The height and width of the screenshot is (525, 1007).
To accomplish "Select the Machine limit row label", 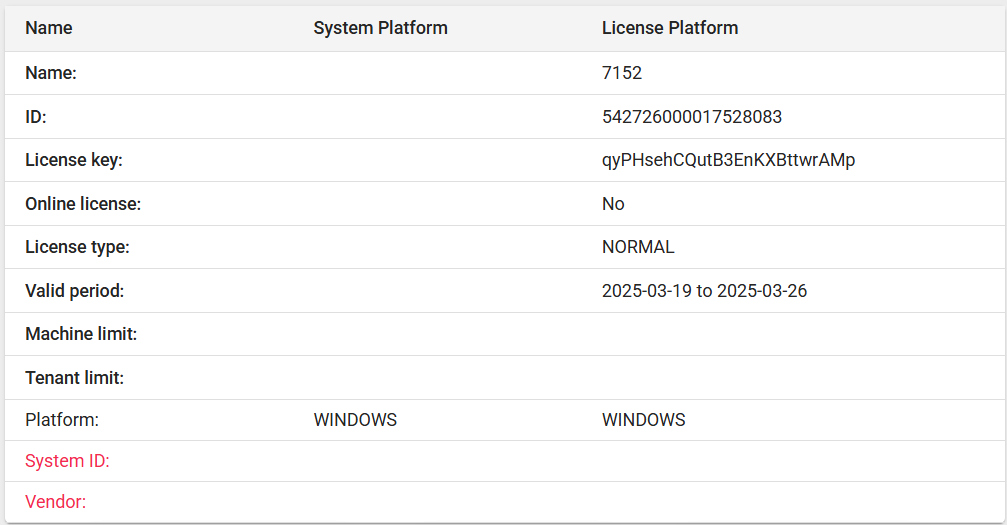I will (81, 334).
